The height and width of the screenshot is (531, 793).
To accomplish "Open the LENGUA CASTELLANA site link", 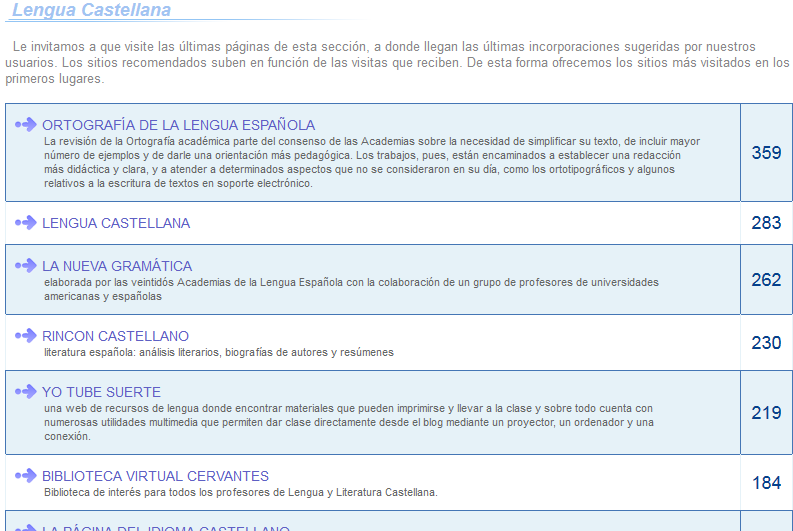I will point(116,223).
